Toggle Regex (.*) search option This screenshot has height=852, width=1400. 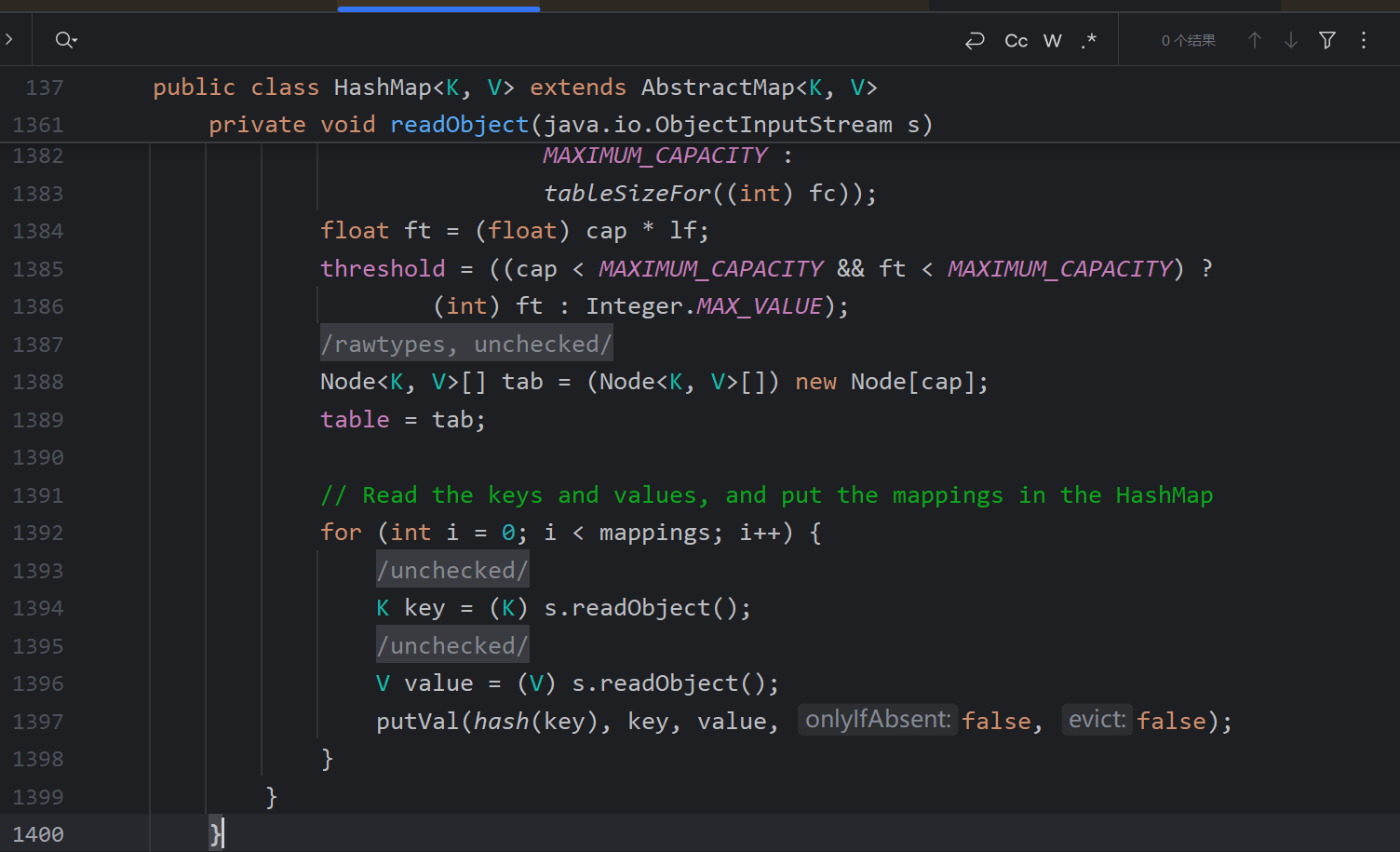pos(1089,40)
